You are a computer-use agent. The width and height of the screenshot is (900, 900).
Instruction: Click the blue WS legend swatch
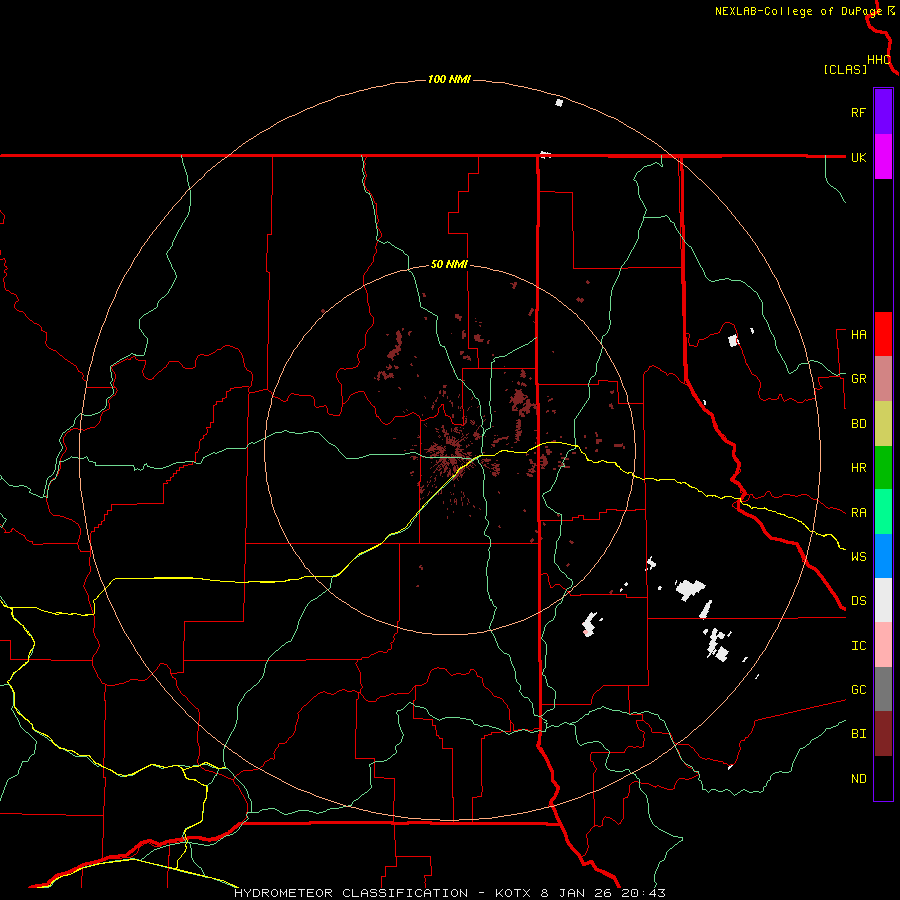883,556
